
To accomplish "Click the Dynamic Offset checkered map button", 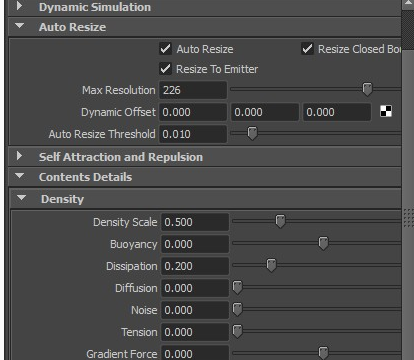I will tap(386, 111).
